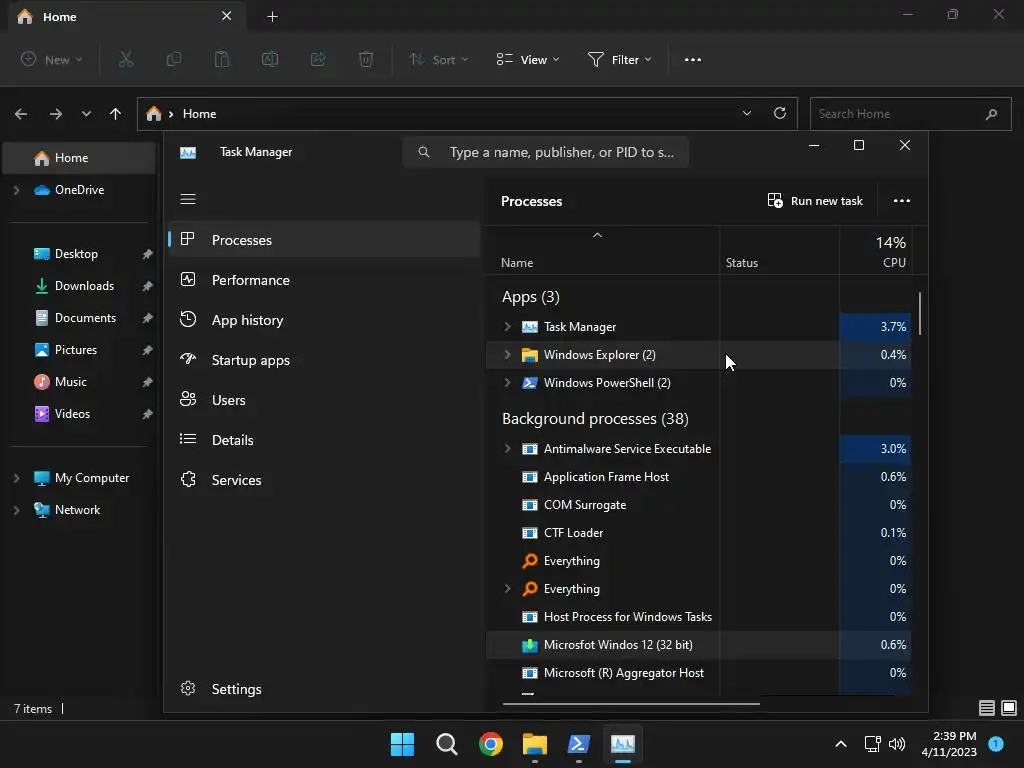Expand the Antimalware Service Executable process
1024x768 pixels.
(507, 449)
